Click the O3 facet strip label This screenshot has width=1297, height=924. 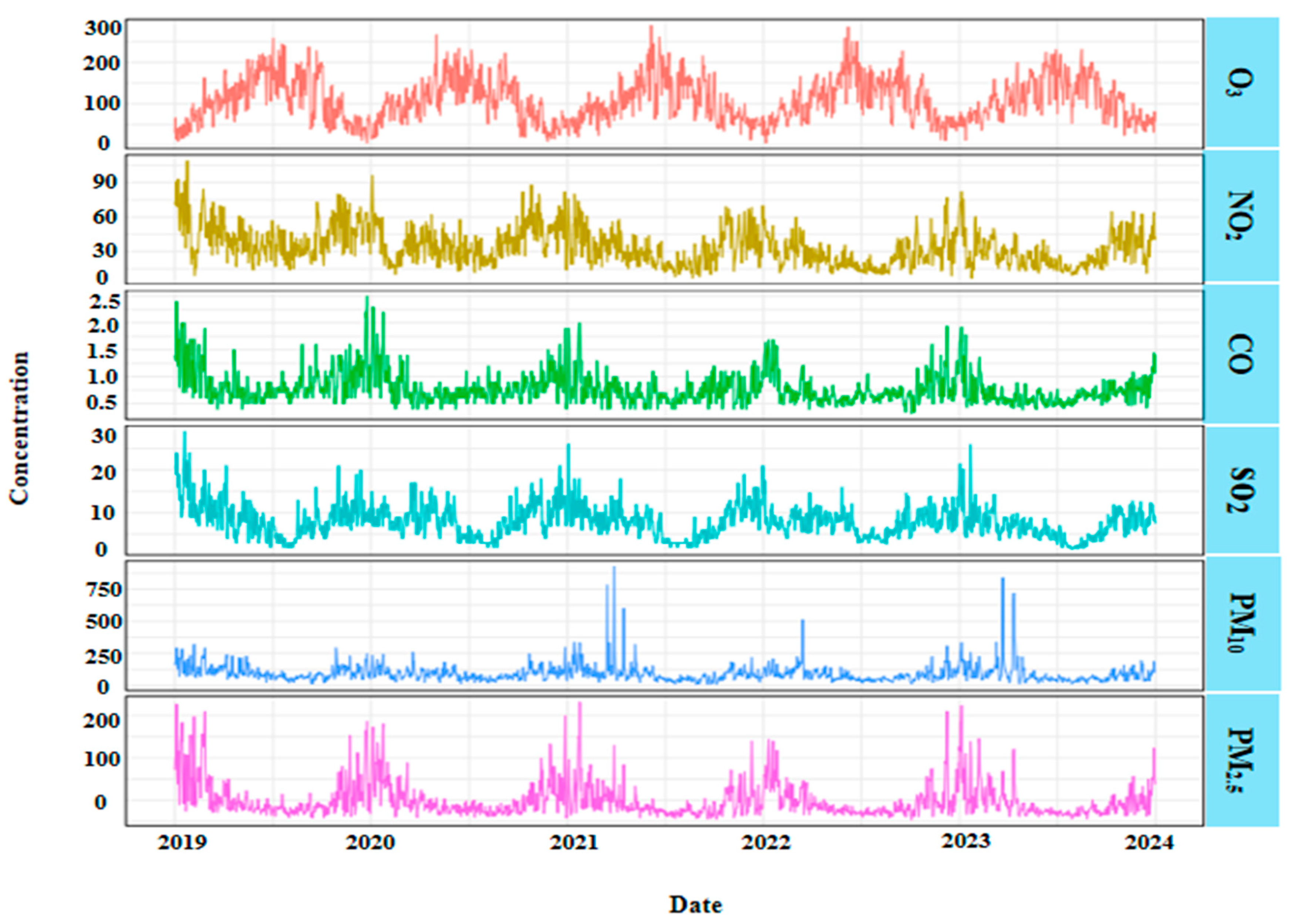coord(1241,82)
